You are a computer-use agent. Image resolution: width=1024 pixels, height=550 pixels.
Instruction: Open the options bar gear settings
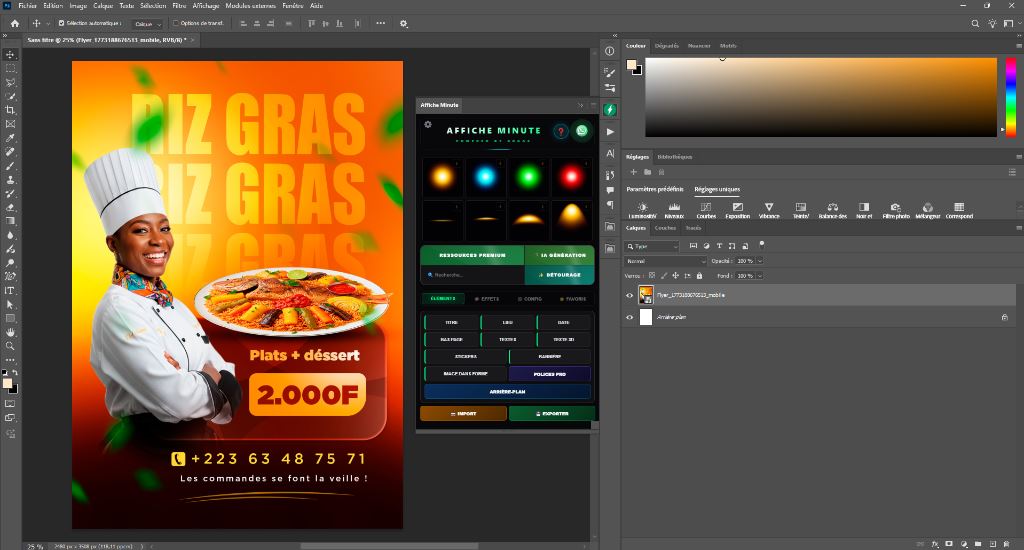point(404,24)
